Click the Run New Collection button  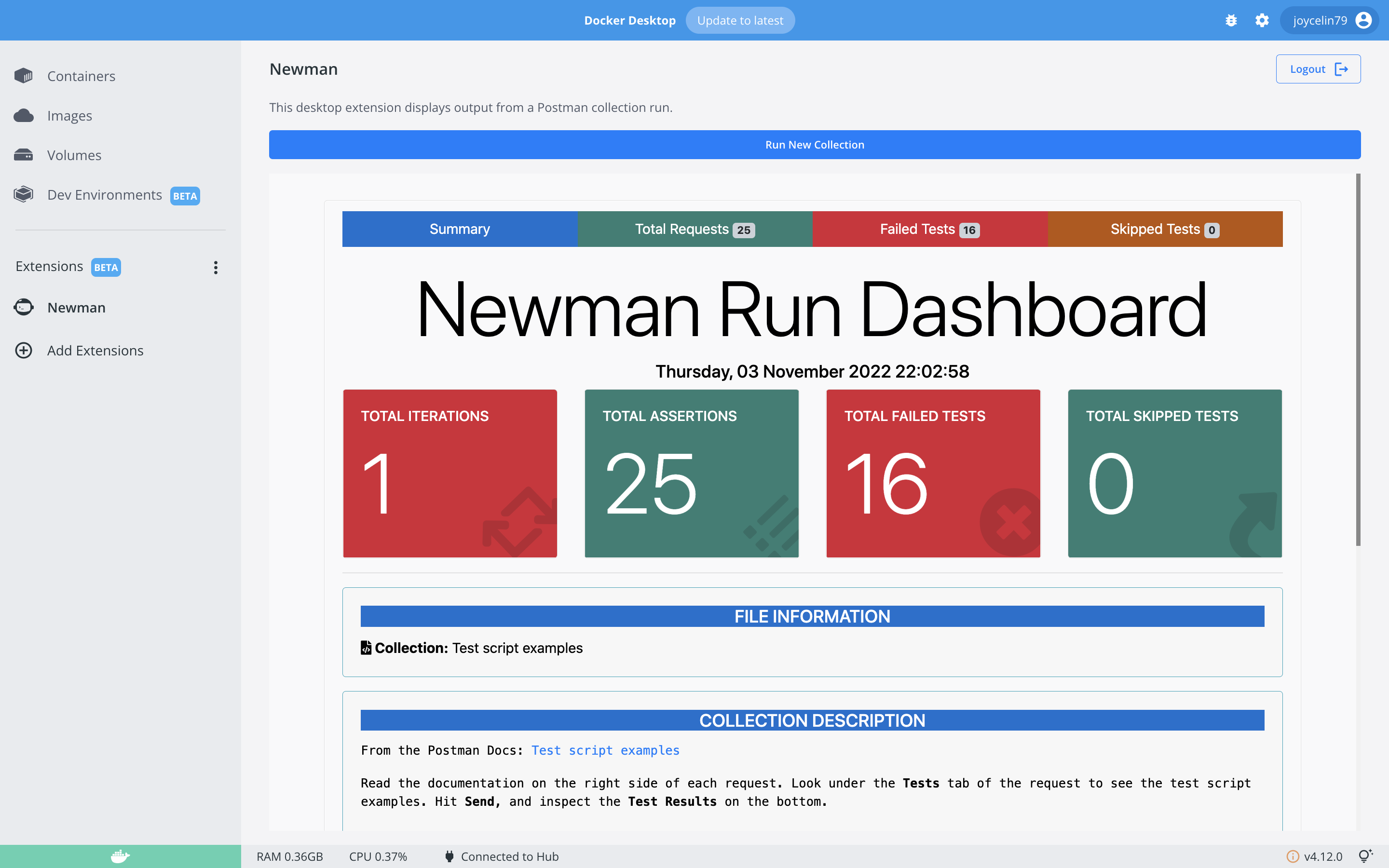pyautogui.click(x=815, y=145)
